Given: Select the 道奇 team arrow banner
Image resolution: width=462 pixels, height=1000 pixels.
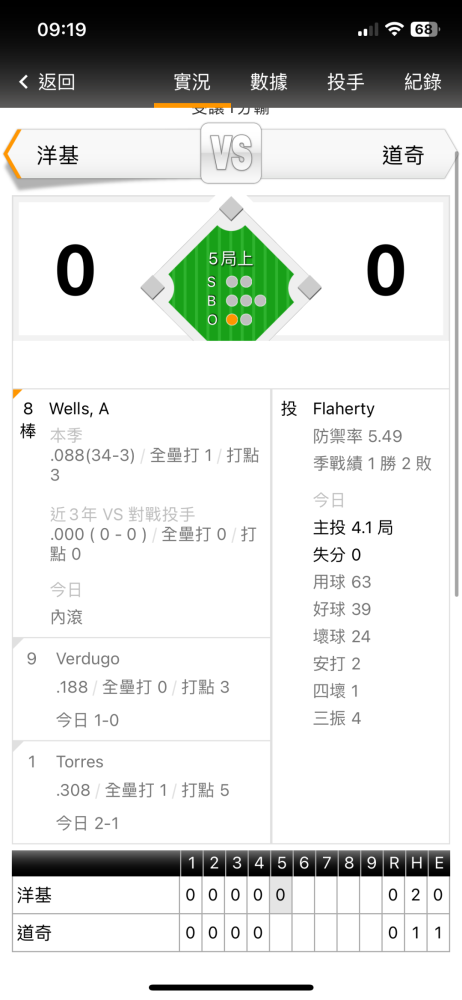Looking at the screenshot, I should pos(359,155).
